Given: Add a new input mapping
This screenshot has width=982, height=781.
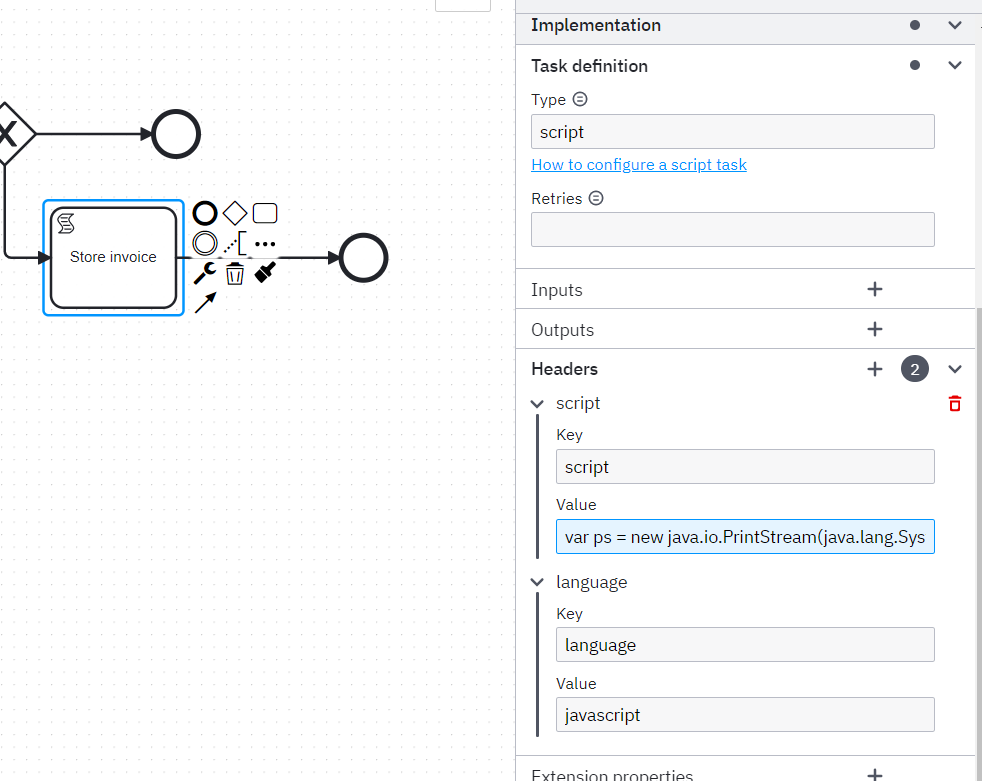Looking at the screenshot, I should click(x=875, y=289).
